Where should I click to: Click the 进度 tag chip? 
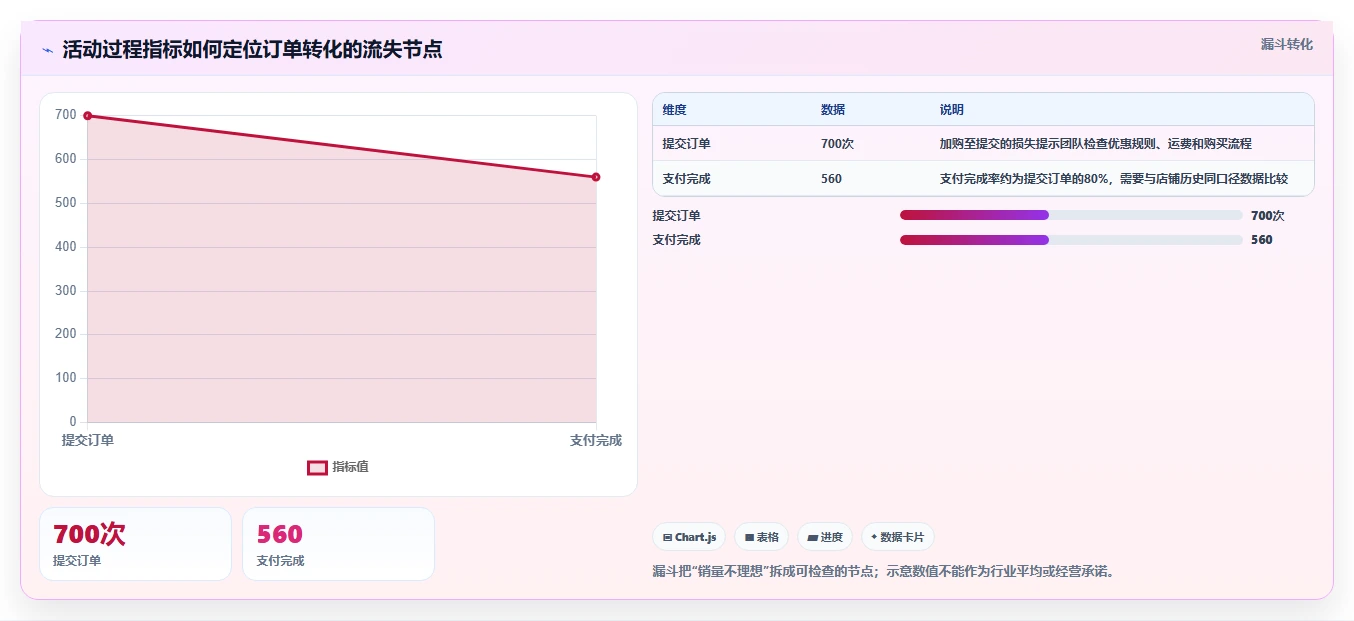(x=825, y=537)
